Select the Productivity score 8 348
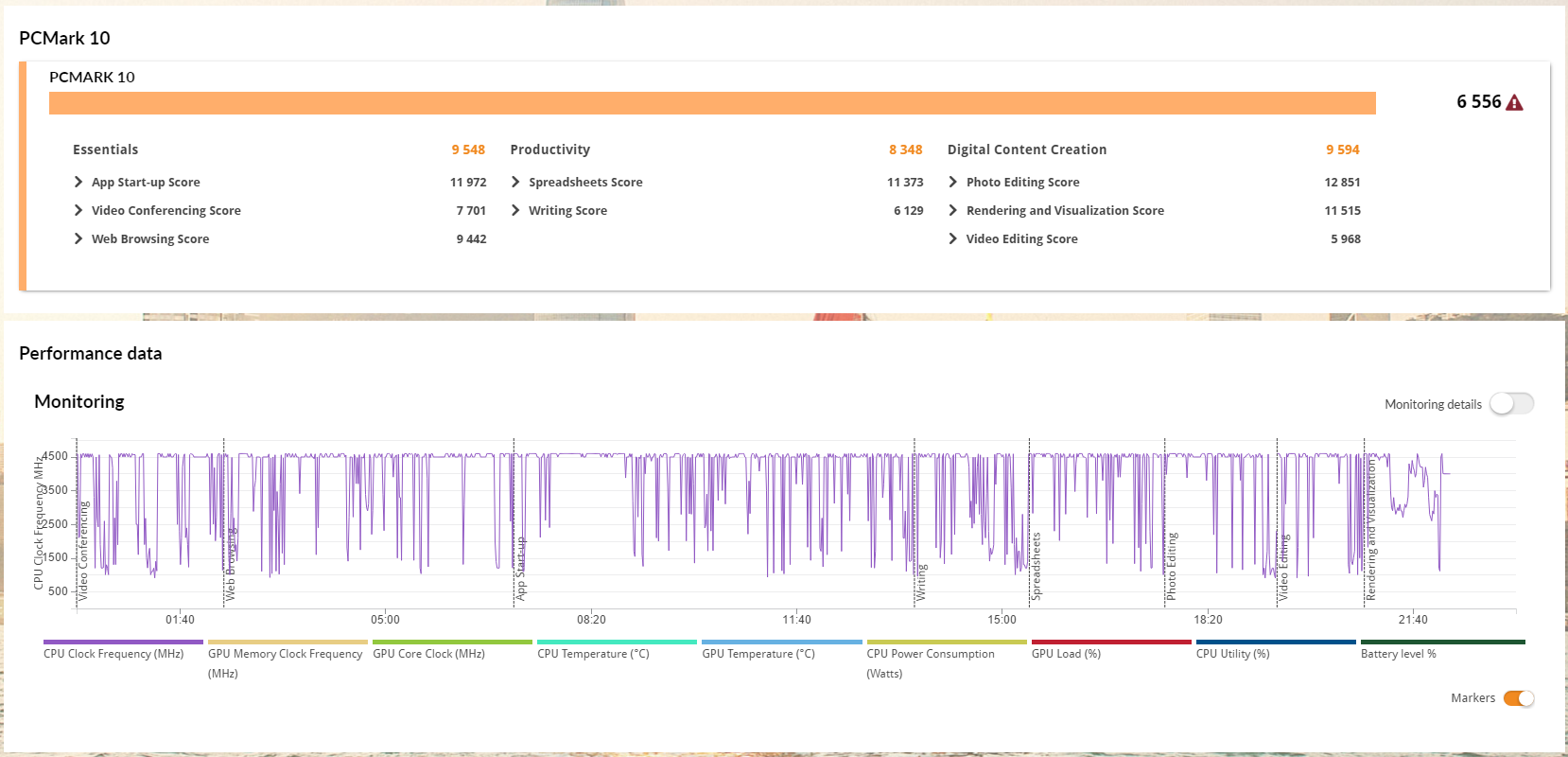The height and width of the screenshot is (757, 1568). tap(905, 150)
